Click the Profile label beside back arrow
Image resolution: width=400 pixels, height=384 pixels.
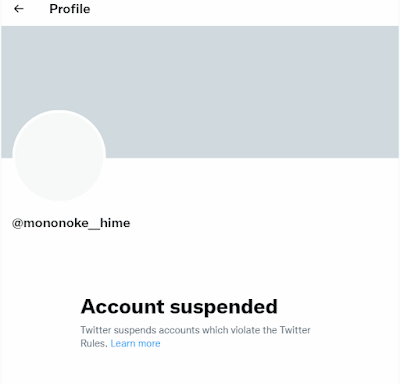[x=70, y=9]
